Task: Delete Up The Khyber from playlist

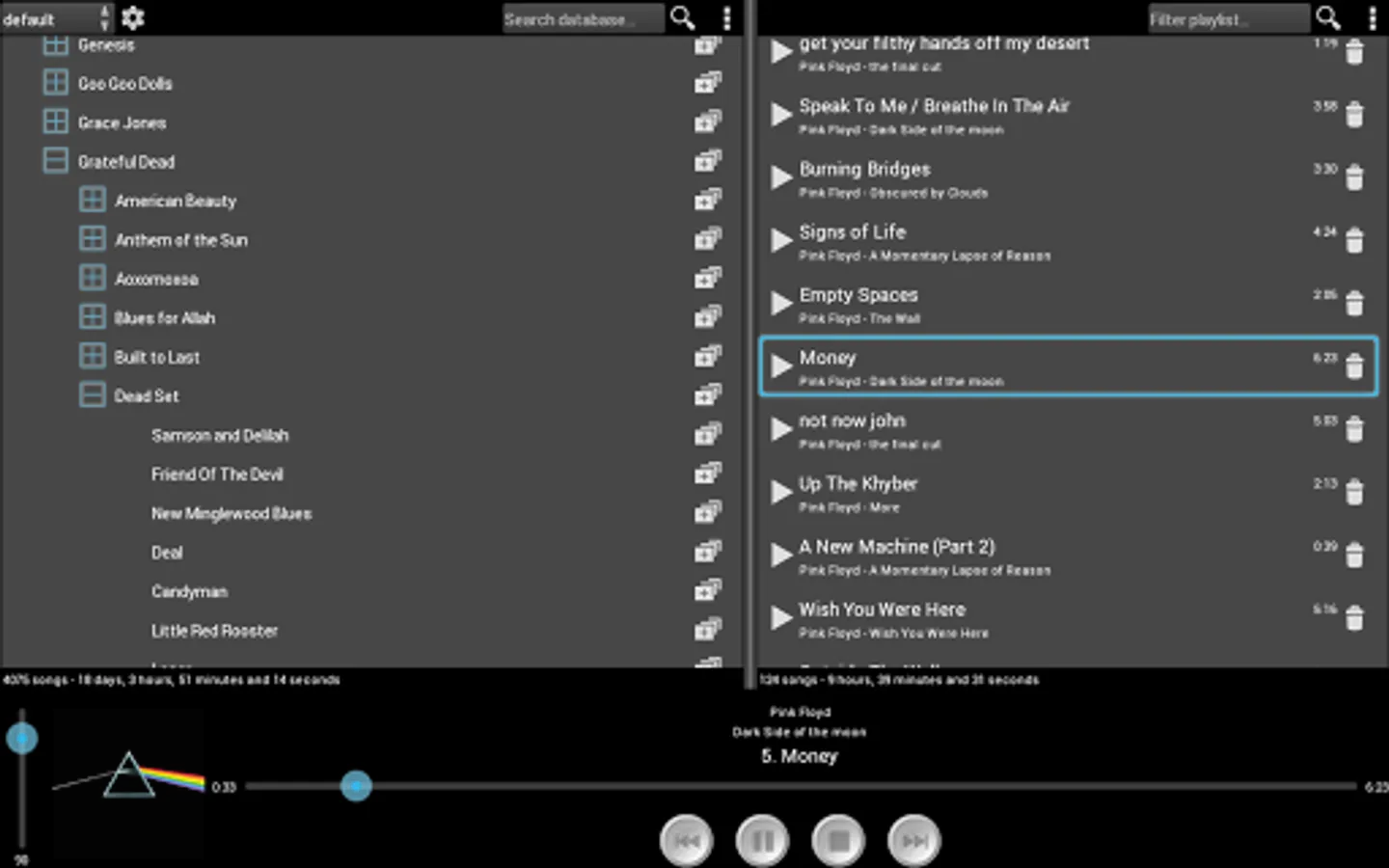Action: [1355, 492]
